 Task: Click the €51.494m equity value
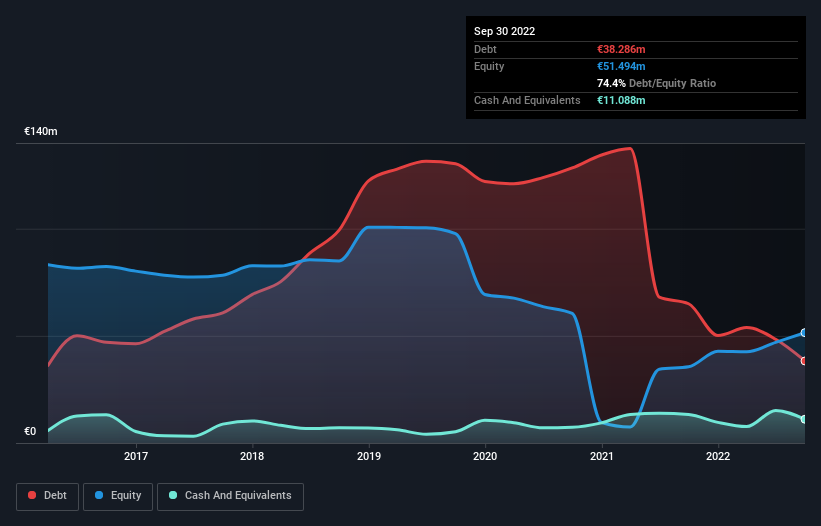coord(621,66)
